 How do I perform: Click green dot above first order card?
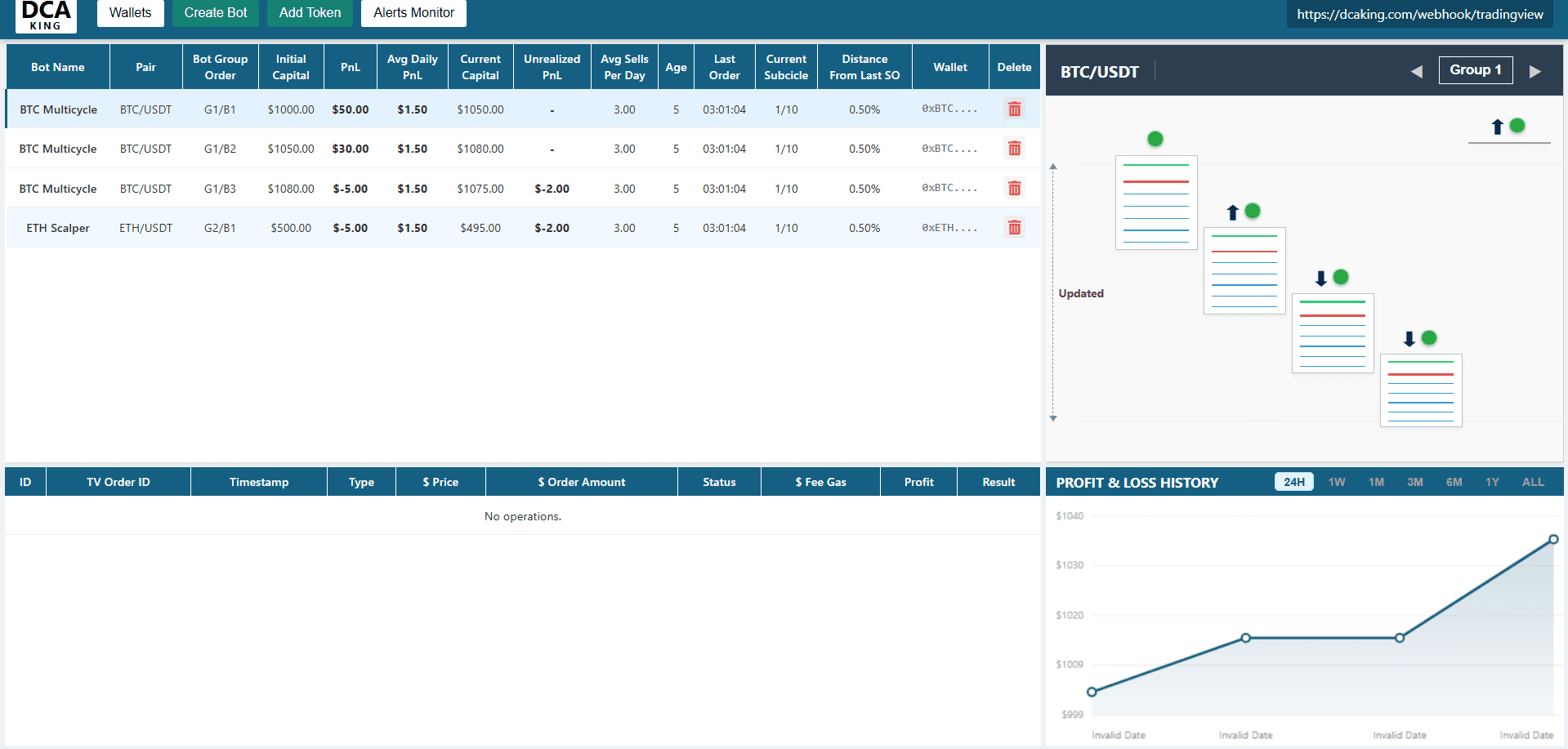[x=1155, y=139]
